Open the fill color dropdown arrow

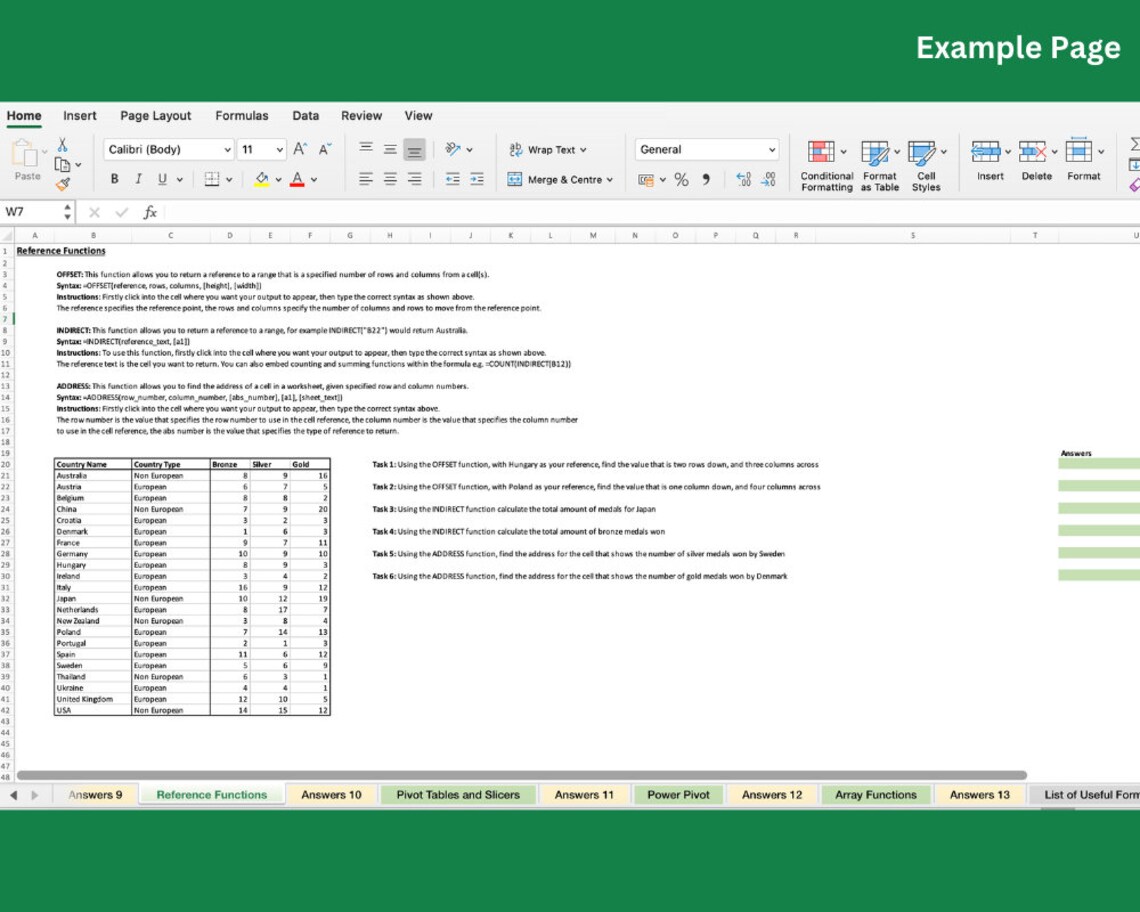(280, 180)
